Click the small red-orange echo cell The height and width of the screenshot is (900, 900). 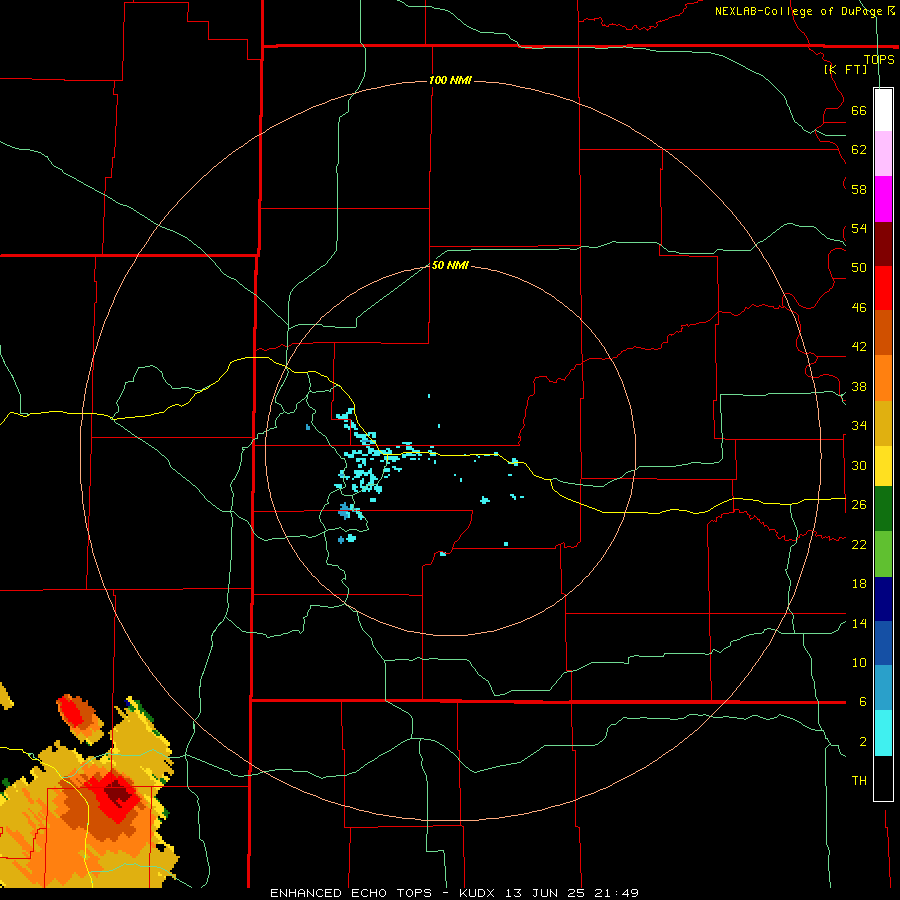79,718
